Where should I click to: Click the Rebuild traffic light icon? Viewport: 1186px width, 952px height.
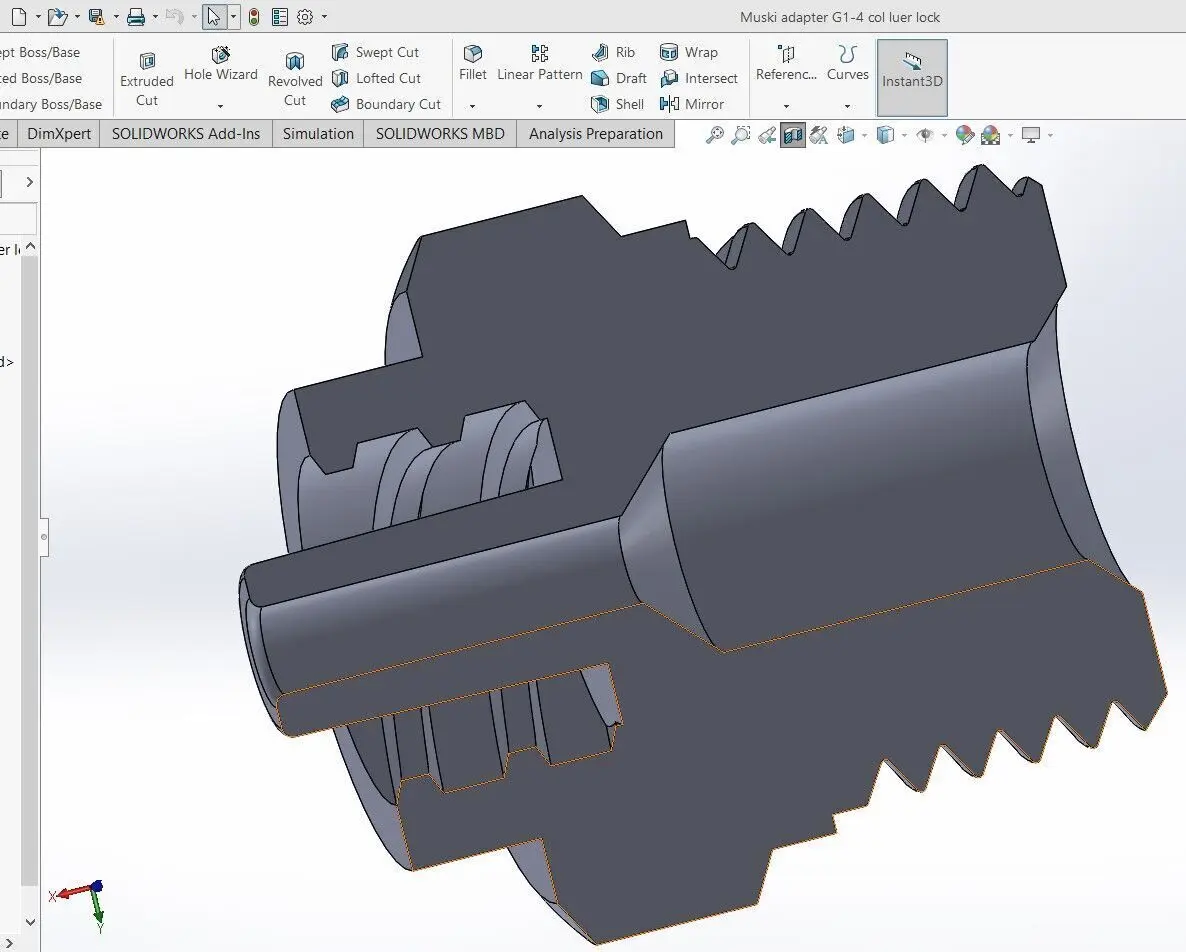[254, 17]
